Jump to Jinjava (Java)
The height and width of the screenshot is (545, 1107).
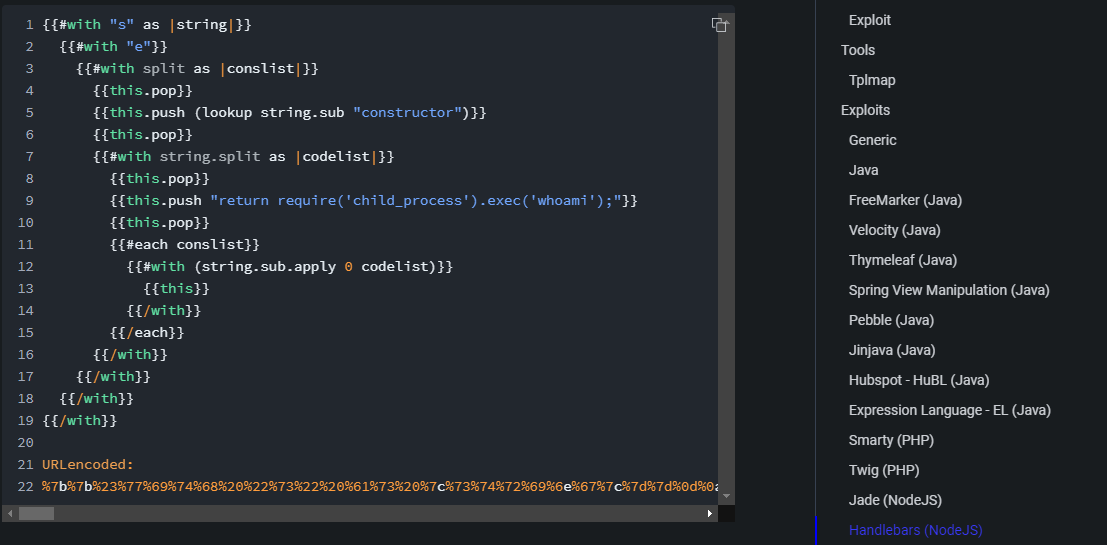click(x=892, y=350)
